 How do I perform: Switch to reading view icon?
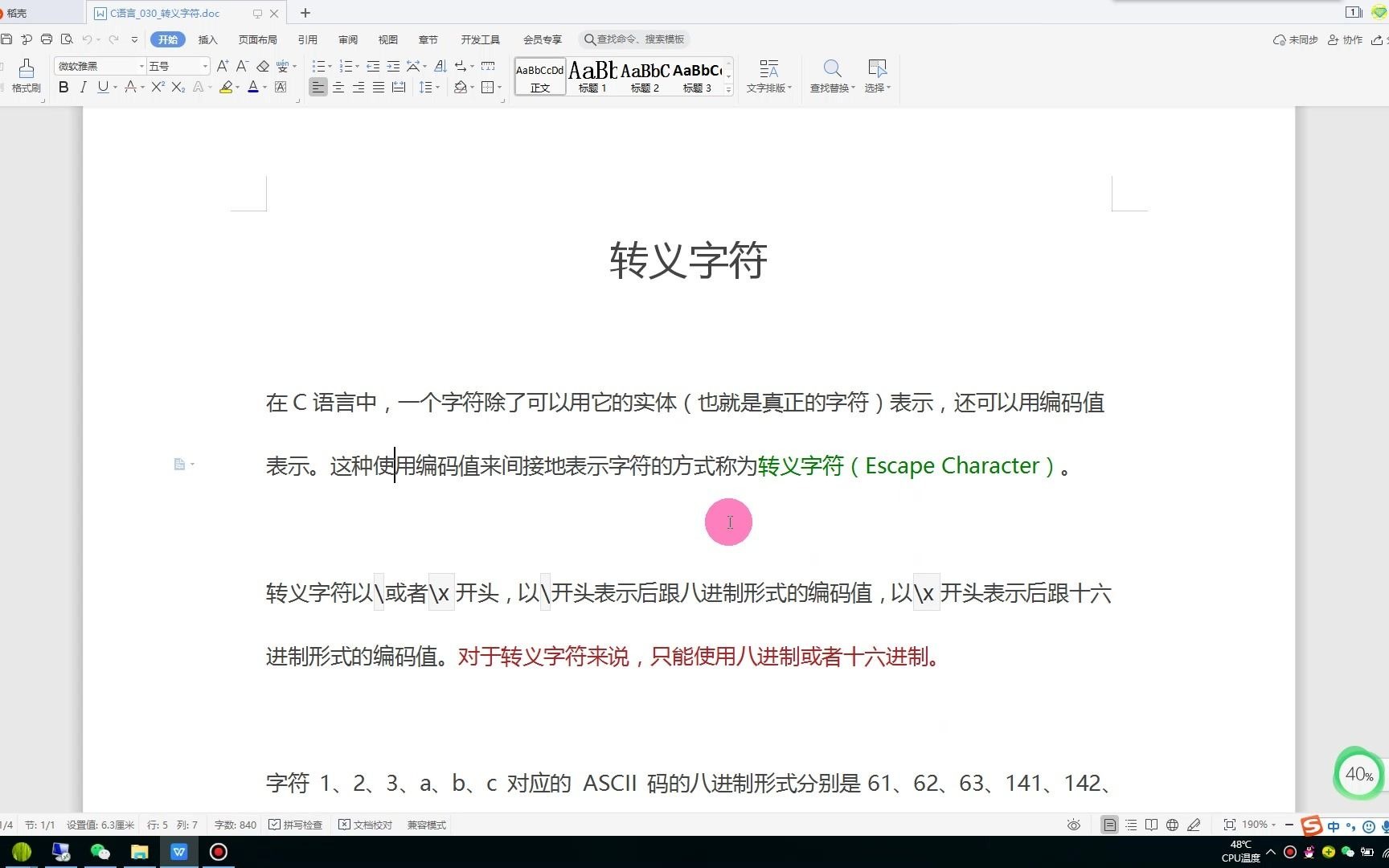click(1151, 825)
